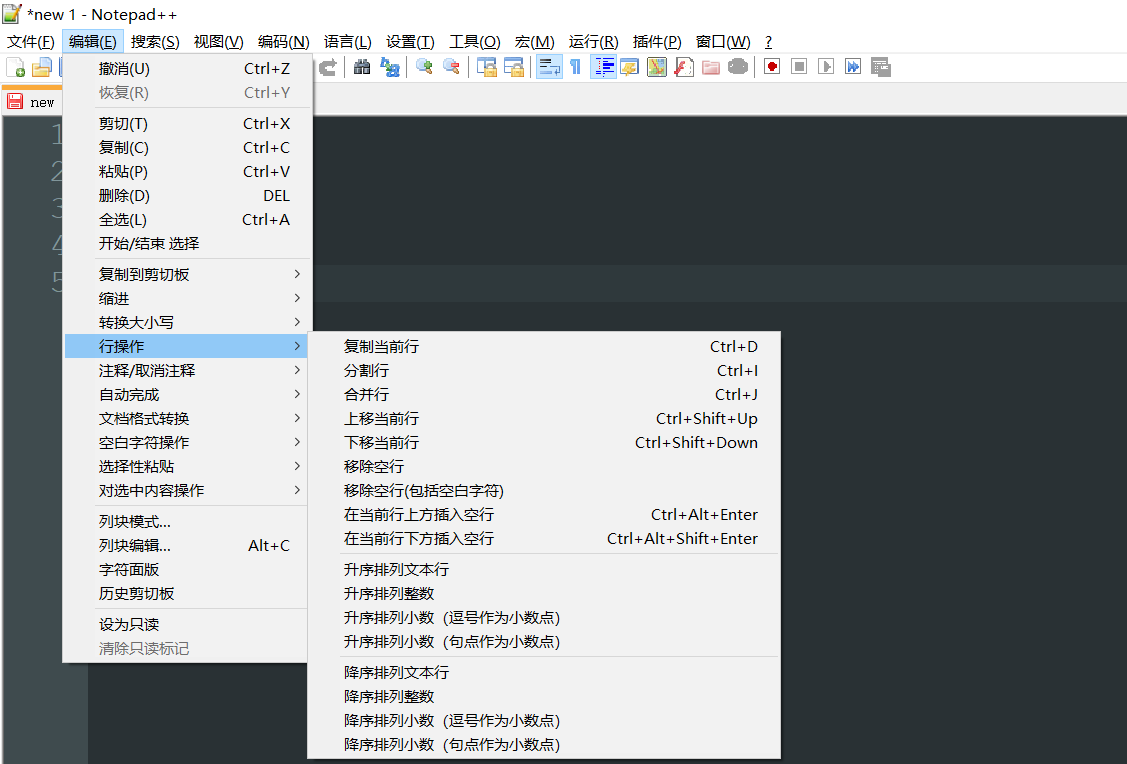
Task: Select the 'new' document tab
Action: click(32, 102)
